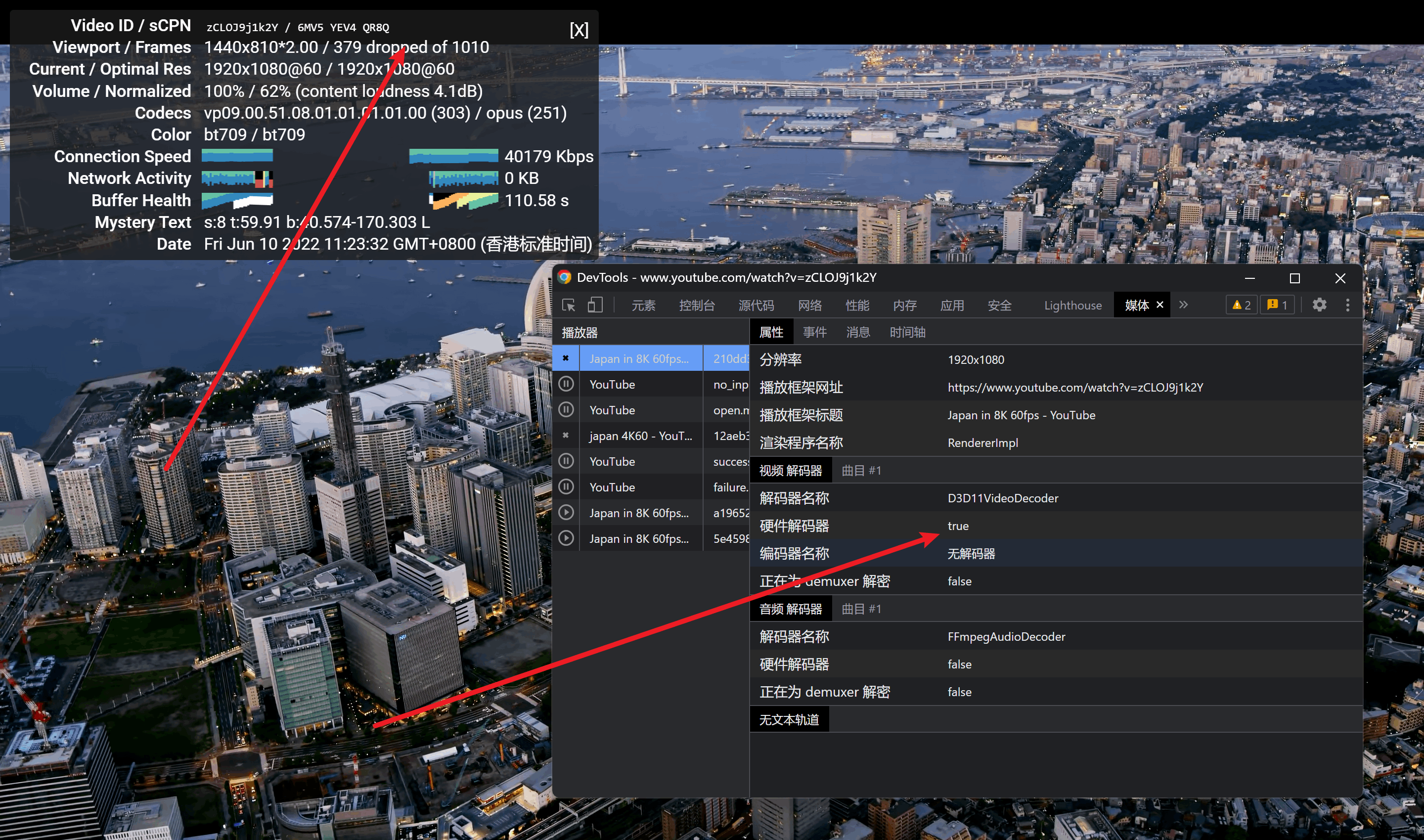Open the Lighthouse tab
The height and width of the screenshot is (840, 1424).
1072,306
